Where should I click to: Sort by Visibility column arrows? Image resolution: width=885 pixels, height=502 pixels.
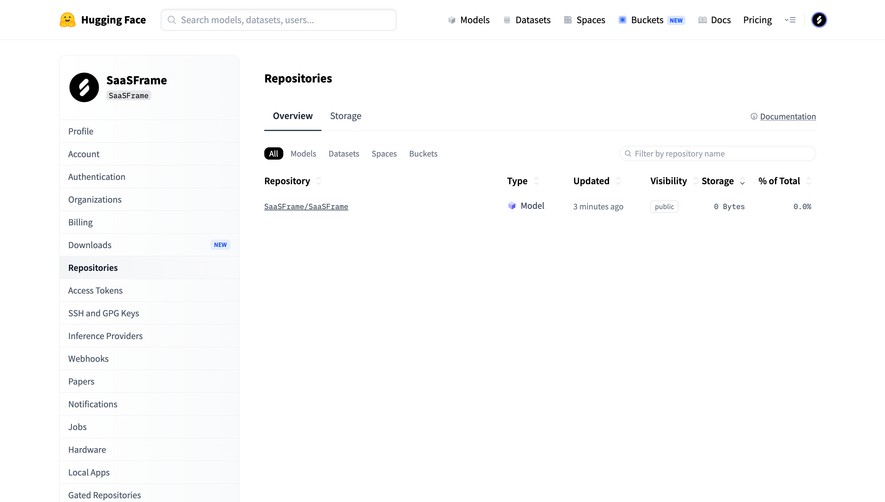695,181
